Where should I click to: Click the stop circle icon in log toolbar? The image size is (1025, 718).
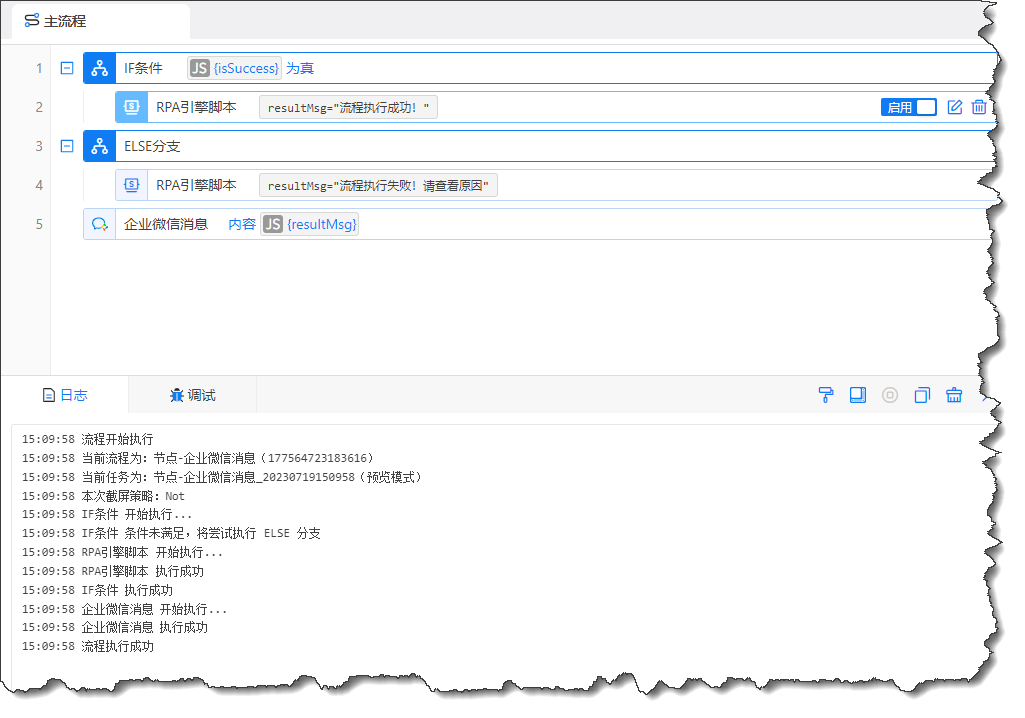coord(890,395)
